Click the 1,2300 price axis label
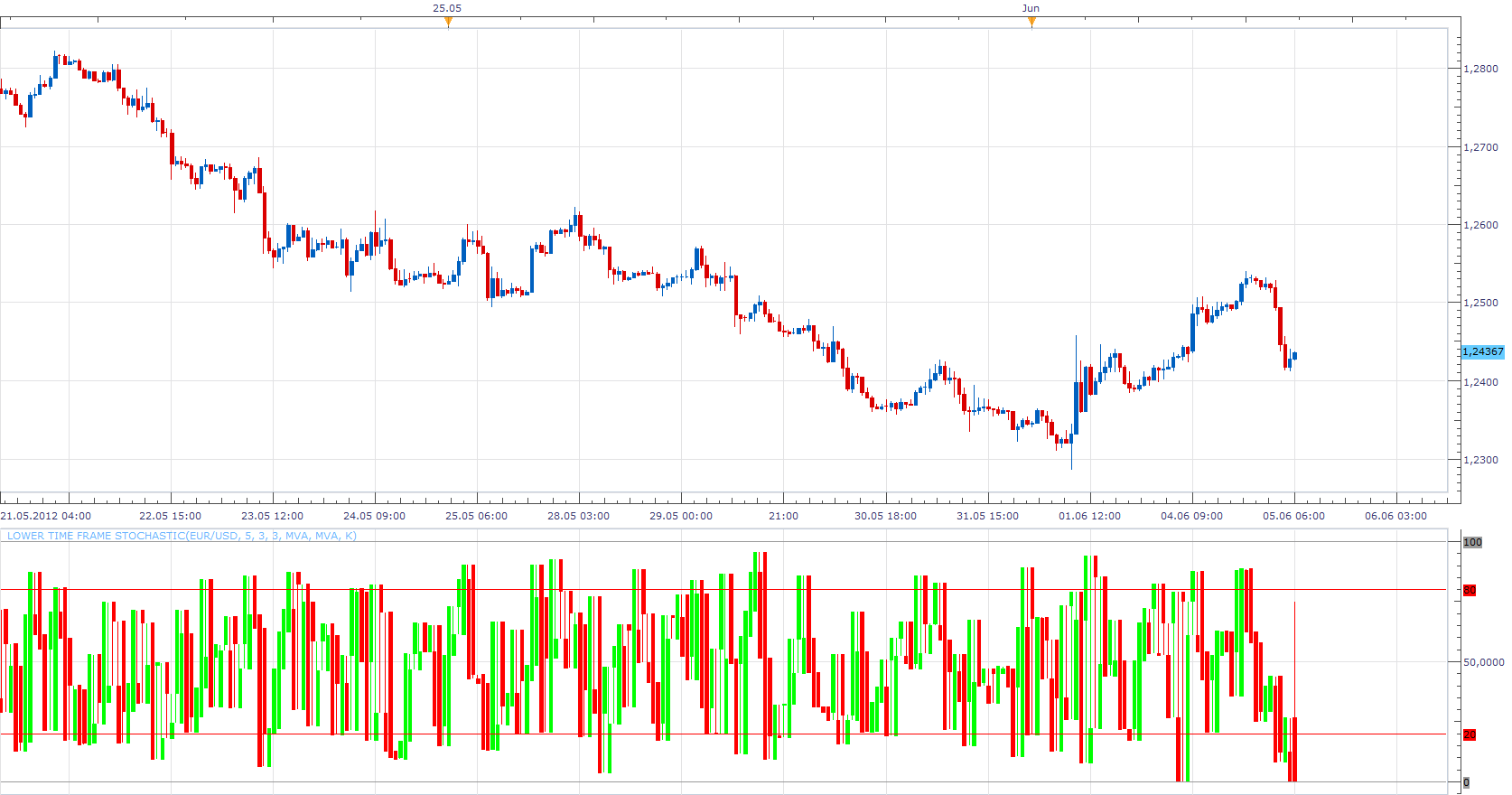Screen dimensions: 1512x795 (1480, 460)
